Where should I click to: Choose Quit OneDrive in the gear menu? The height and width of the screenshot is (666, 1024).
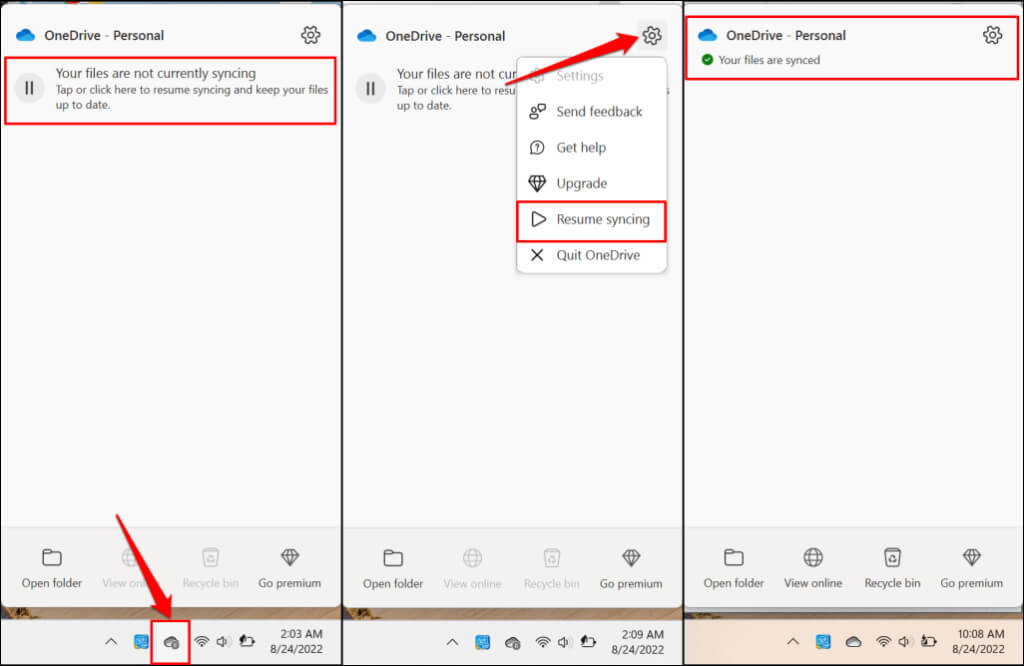pyautogui.click(x=592, y=255)
